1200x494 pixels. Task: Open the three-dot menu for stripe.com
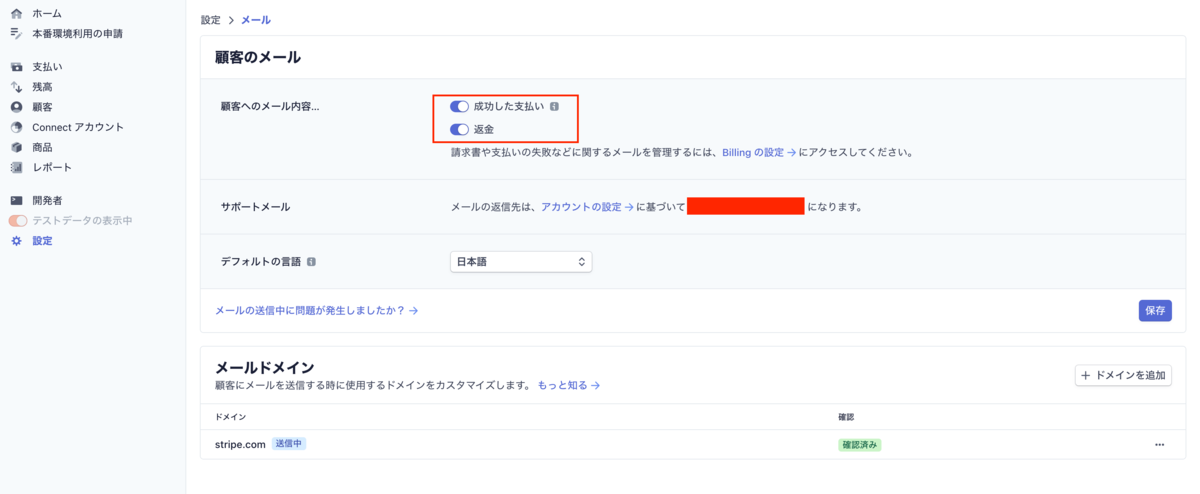1159,445
